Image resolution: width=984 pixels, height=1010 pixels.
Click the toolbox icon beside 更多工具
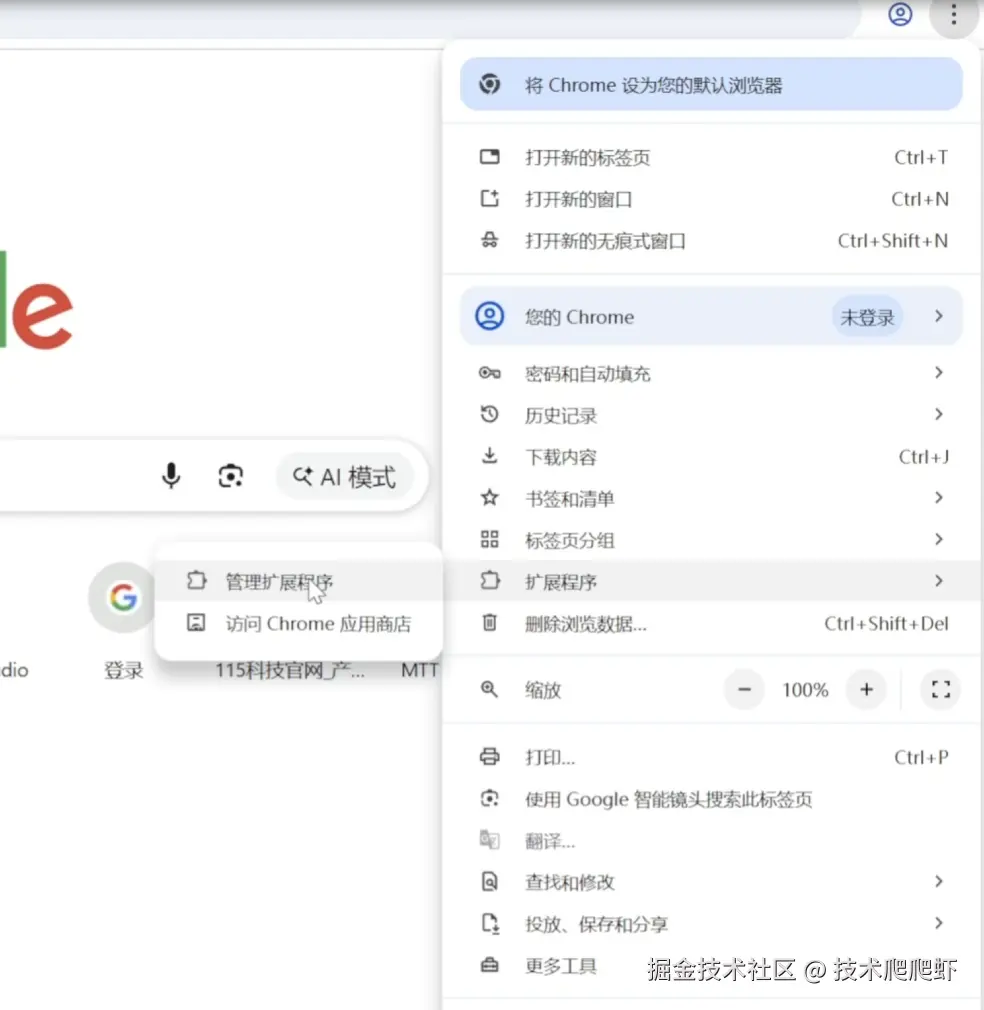(x=489, y=965)
